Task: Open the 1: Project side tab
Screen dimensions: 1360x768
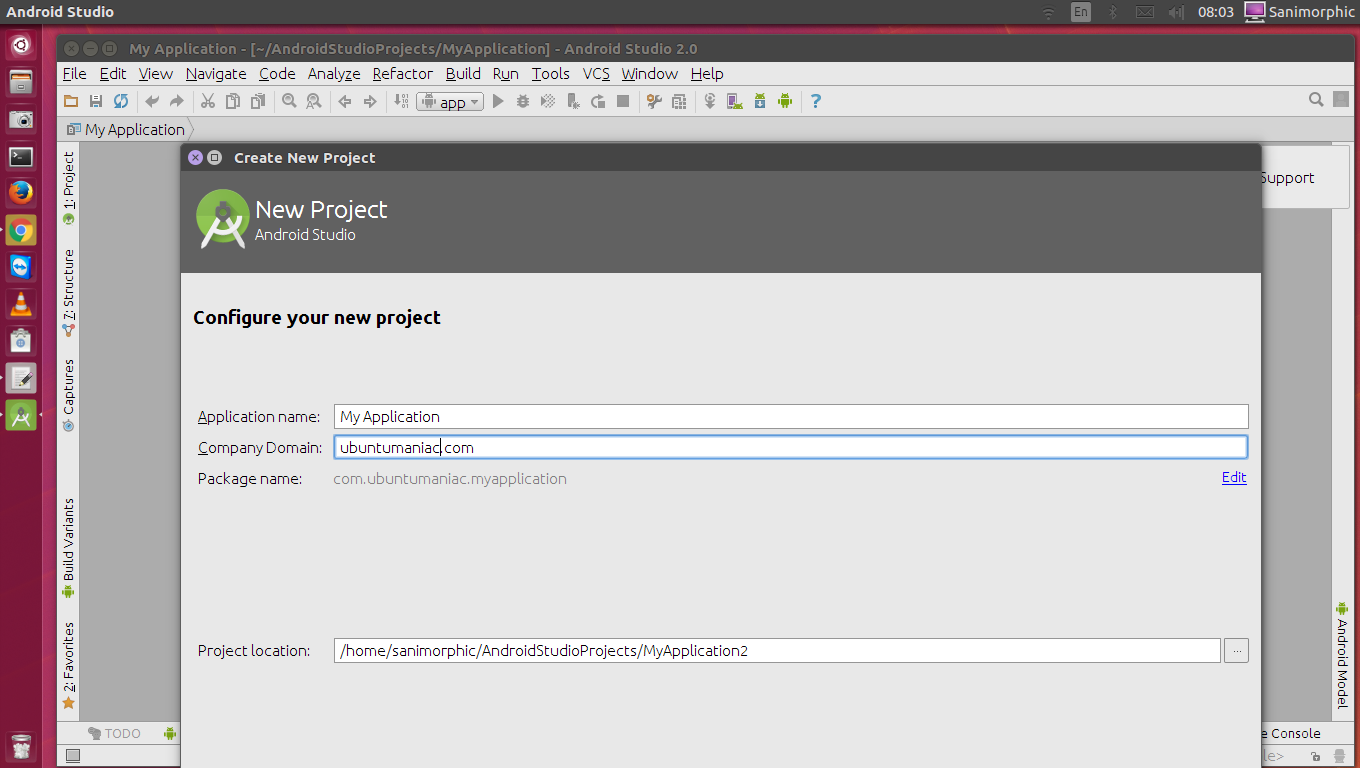Action: pos(68,188)
